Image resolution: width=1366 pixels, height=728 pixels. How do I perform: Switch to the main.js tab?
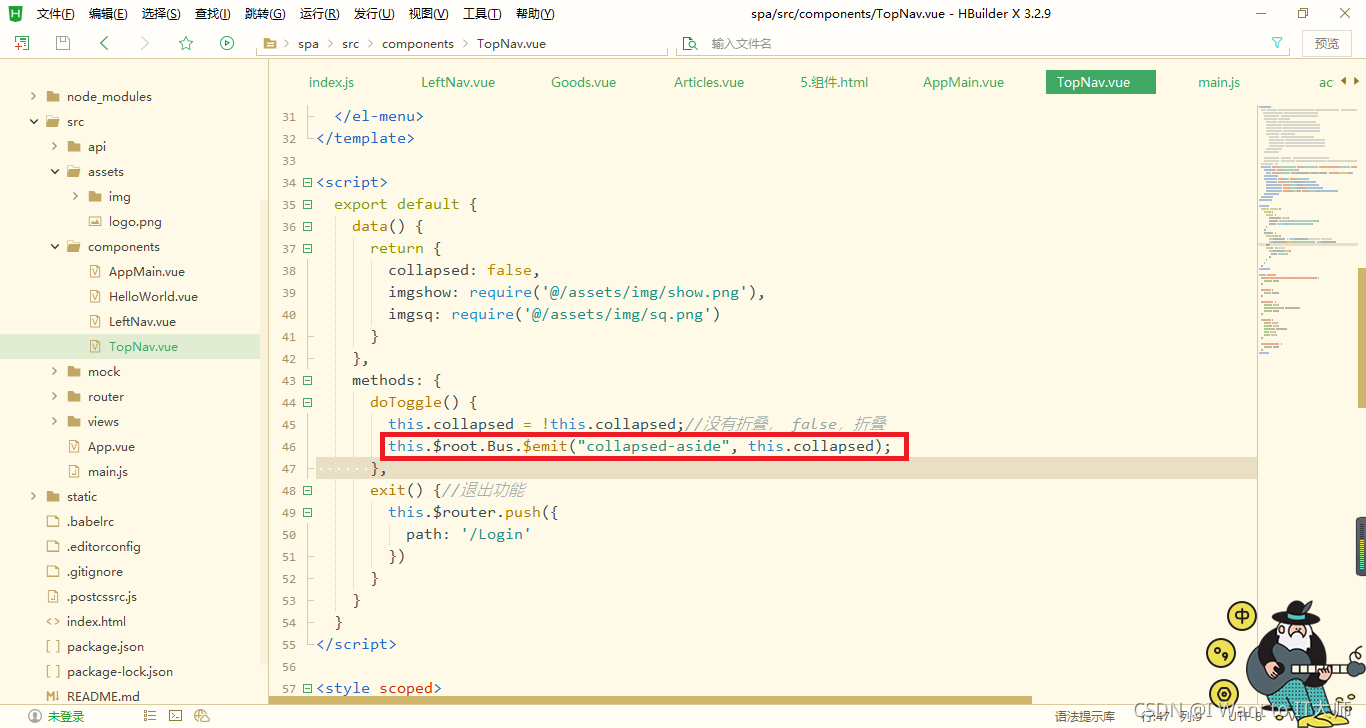point(1219,82)
